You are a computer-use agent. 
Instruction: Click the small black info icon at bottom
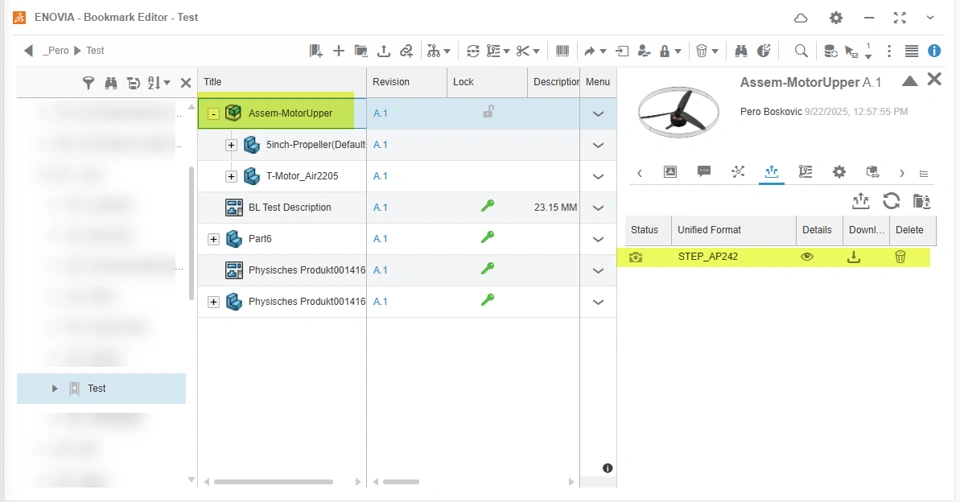point(607,468)
